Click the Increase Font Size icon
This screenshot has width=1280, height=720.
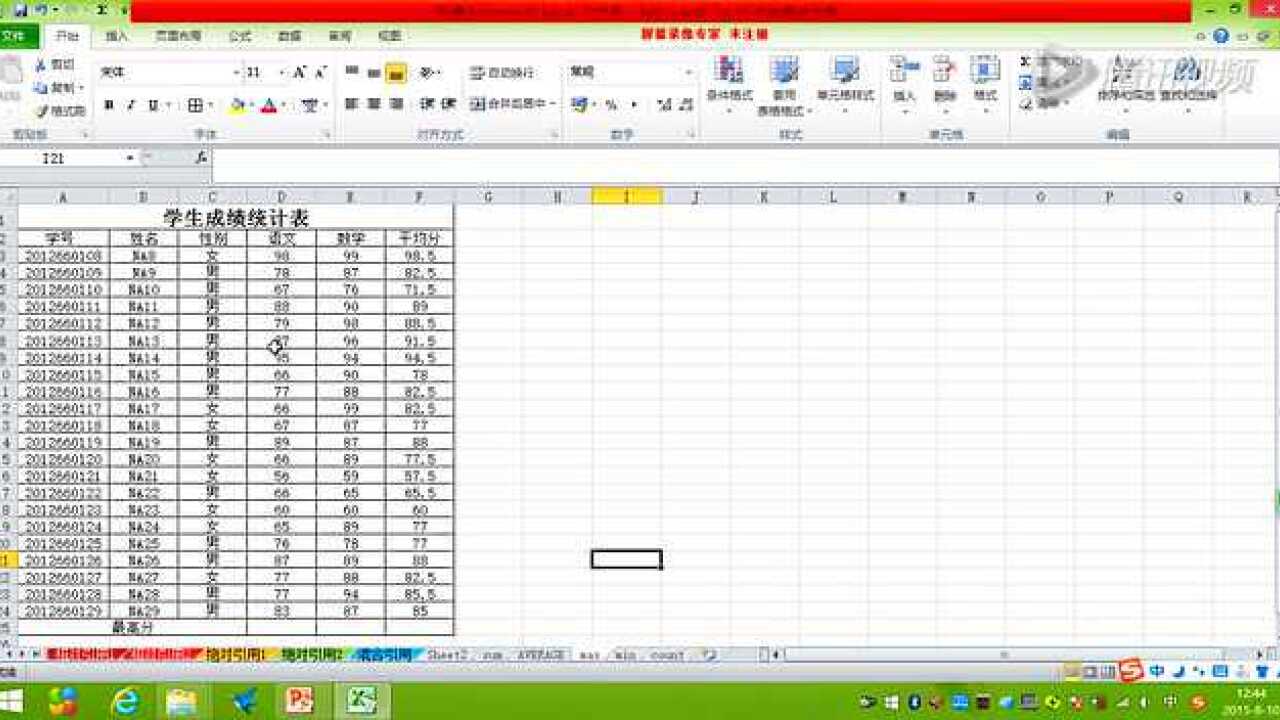click(299, 73)
